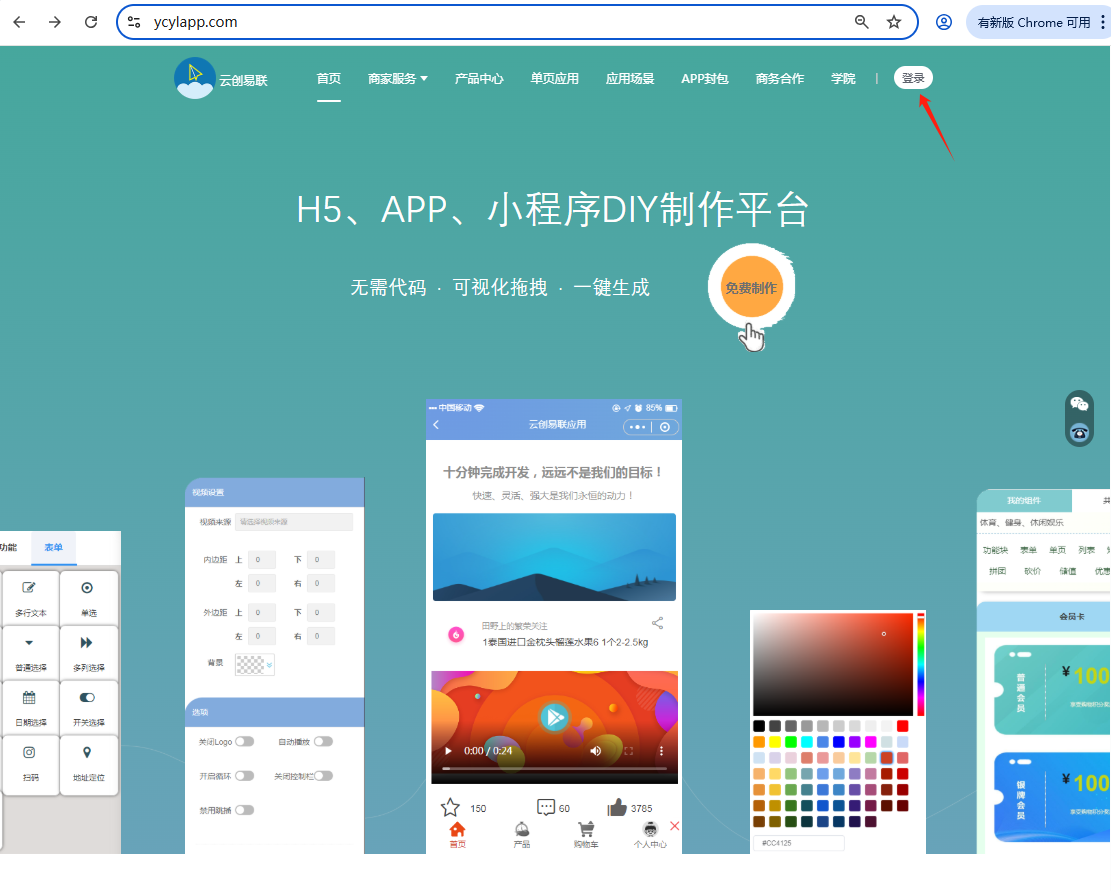
Task: Click the orange 免费制作 button
Action: (x=750, y=288)
